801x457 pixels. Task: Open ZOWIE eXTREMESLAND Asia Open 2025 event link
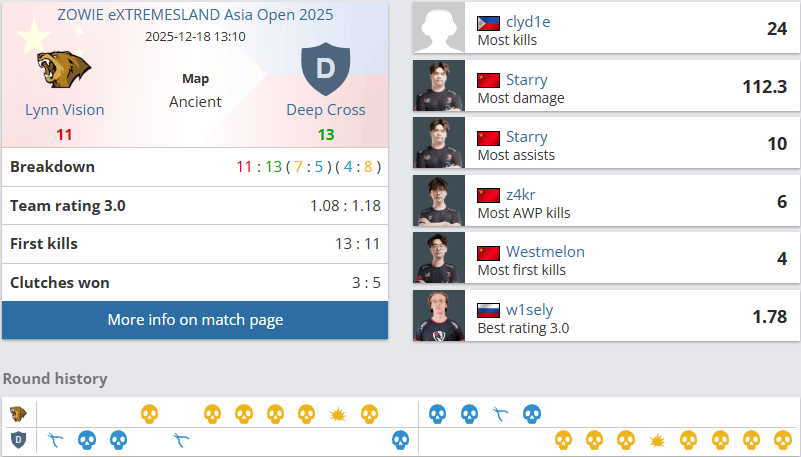point(195,15)
